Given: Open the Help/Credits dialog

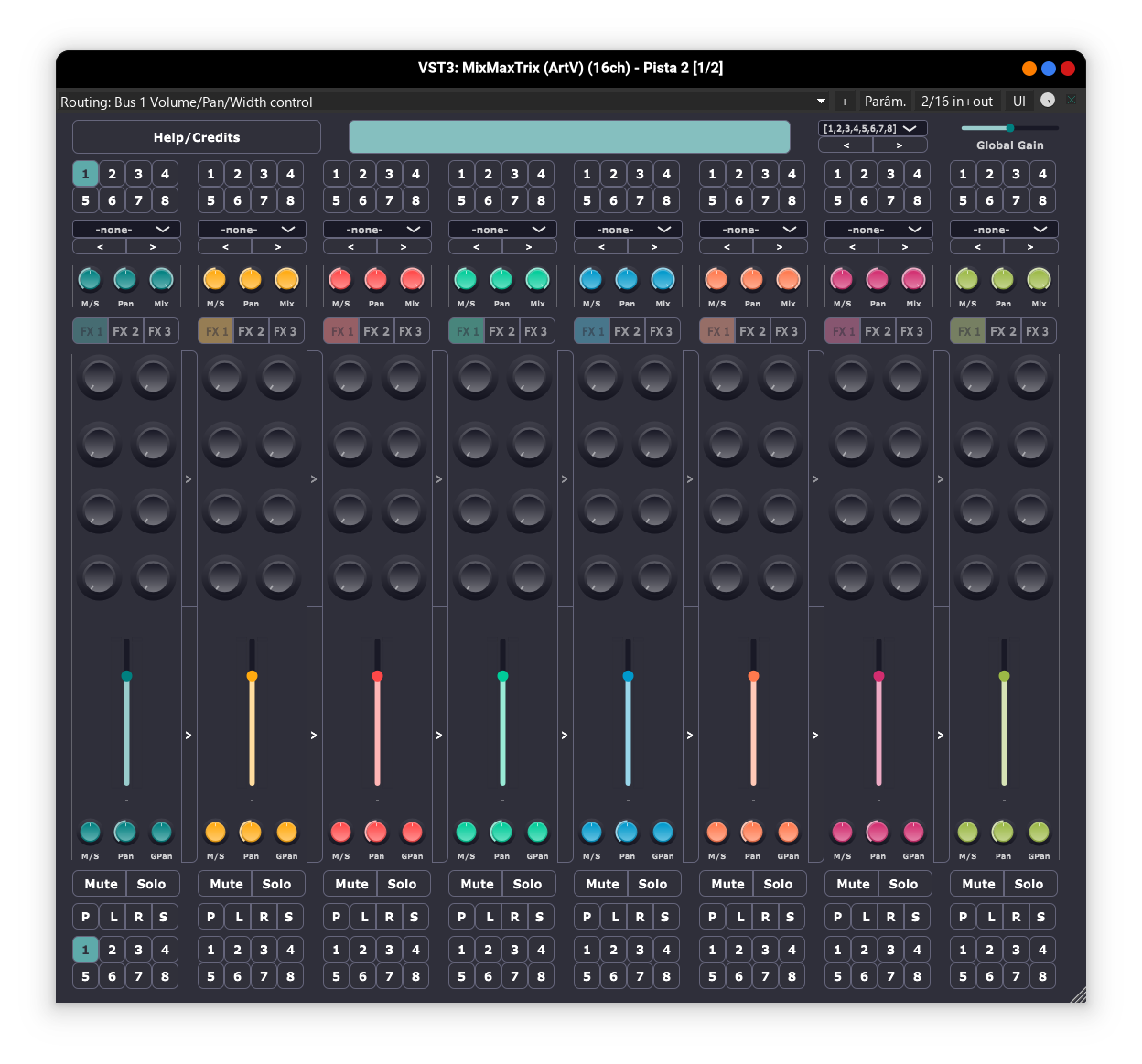Looking at the screenshot, I should tap(196, 136).
